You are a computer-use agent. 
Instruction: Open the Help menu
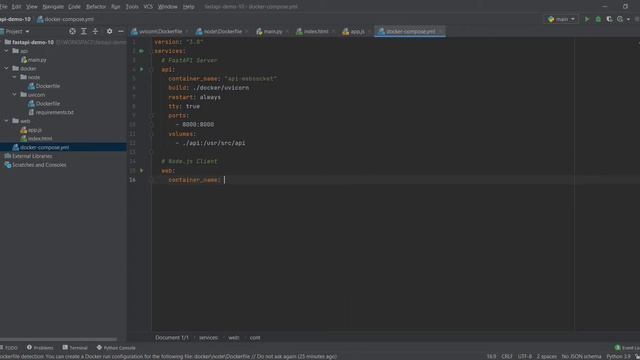pyautogui.click(x=188, y=7)
